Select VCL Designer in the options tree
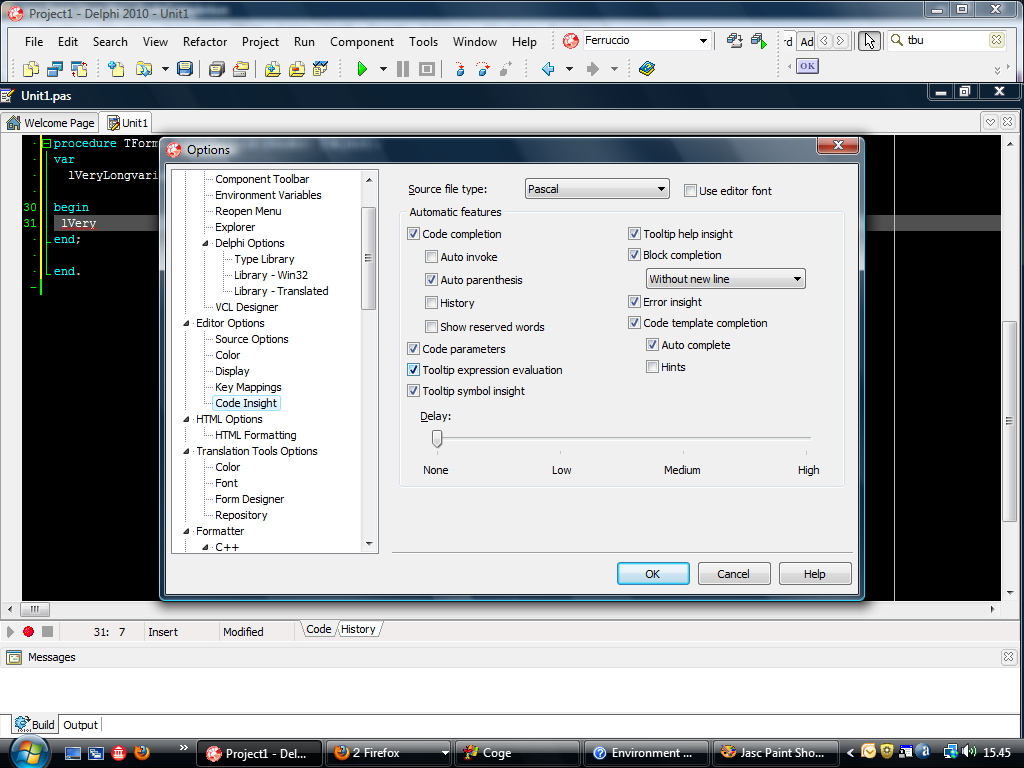Image resolution: width=1024 pixels, height=768 pixels. (246, 307)
